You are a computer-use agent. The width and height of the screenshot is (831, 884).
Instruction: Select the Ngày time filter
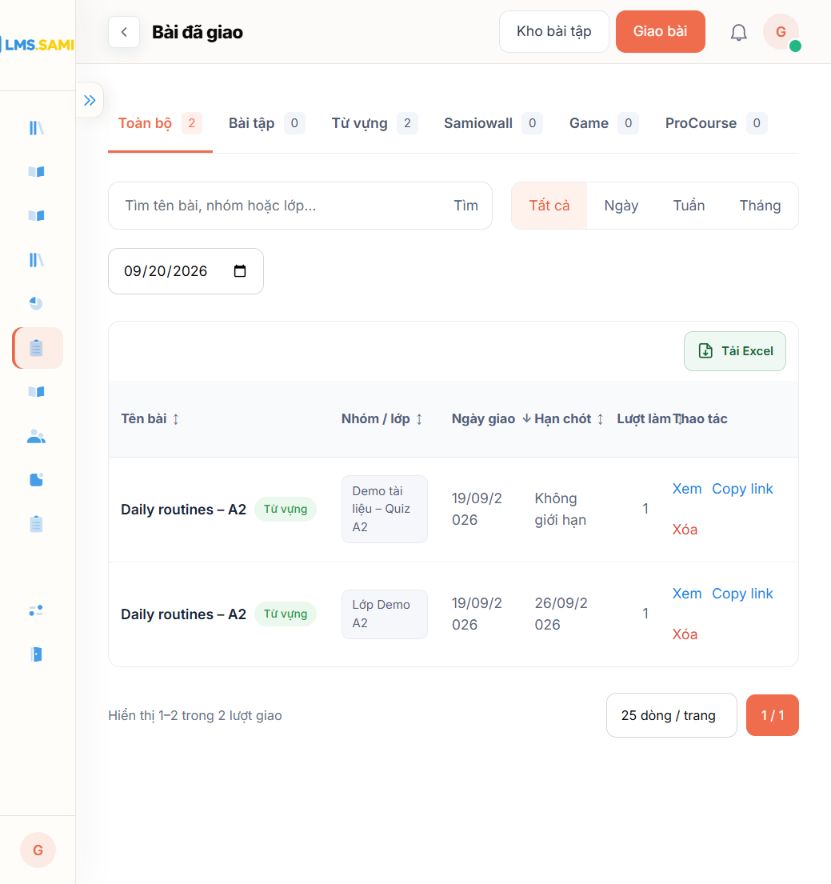pos(621,206)
